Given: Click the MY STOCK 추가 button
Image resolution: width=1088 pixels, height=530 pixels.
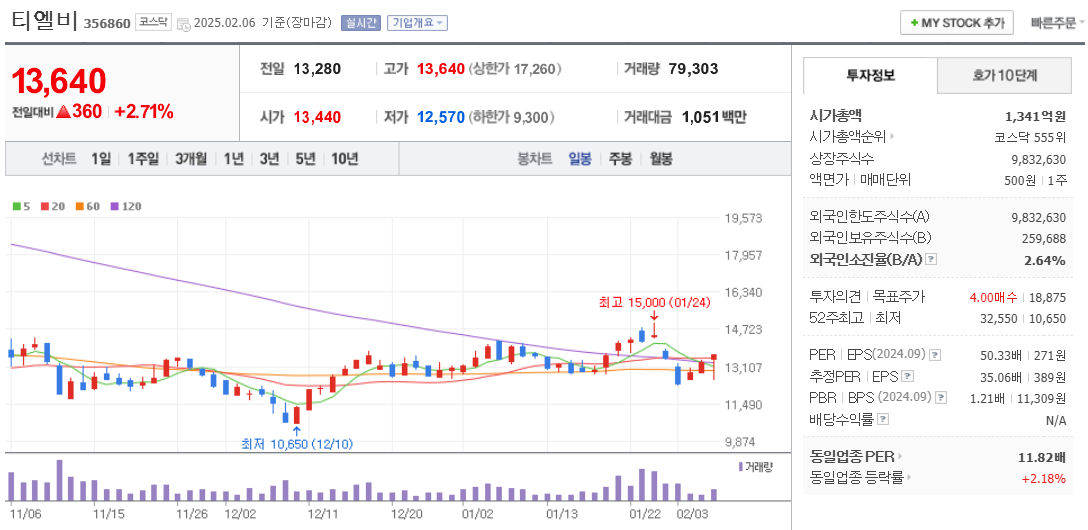Looking at the screenshot, I should (x=957, y=23).
